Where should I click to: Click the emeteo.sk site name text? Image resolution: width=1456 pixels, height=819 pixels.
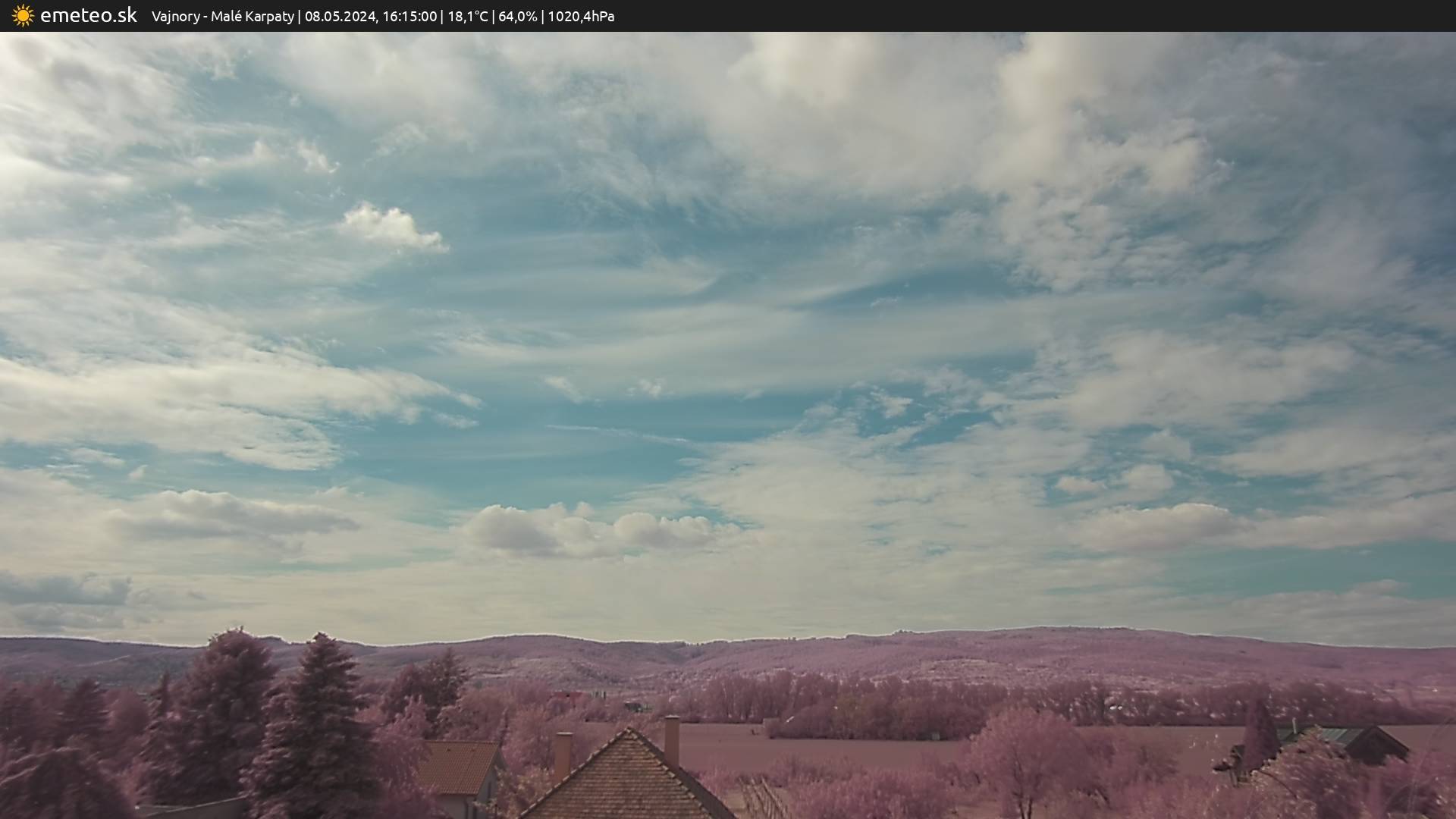tap(88, 16)
